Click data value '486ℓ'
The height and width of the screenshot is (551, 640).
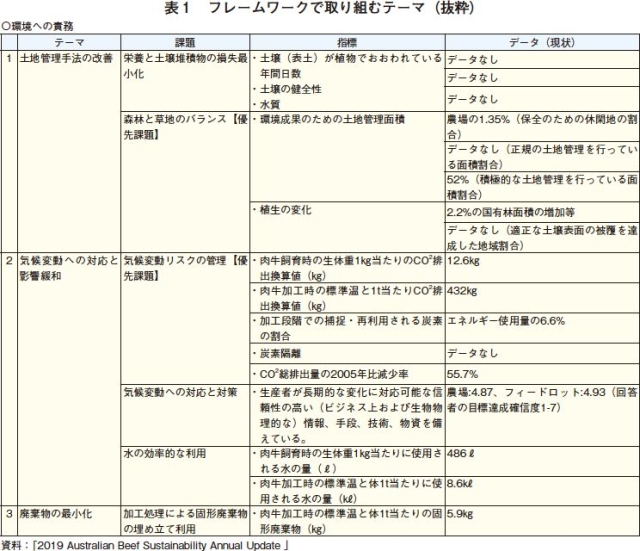click(x=460, y=453)
